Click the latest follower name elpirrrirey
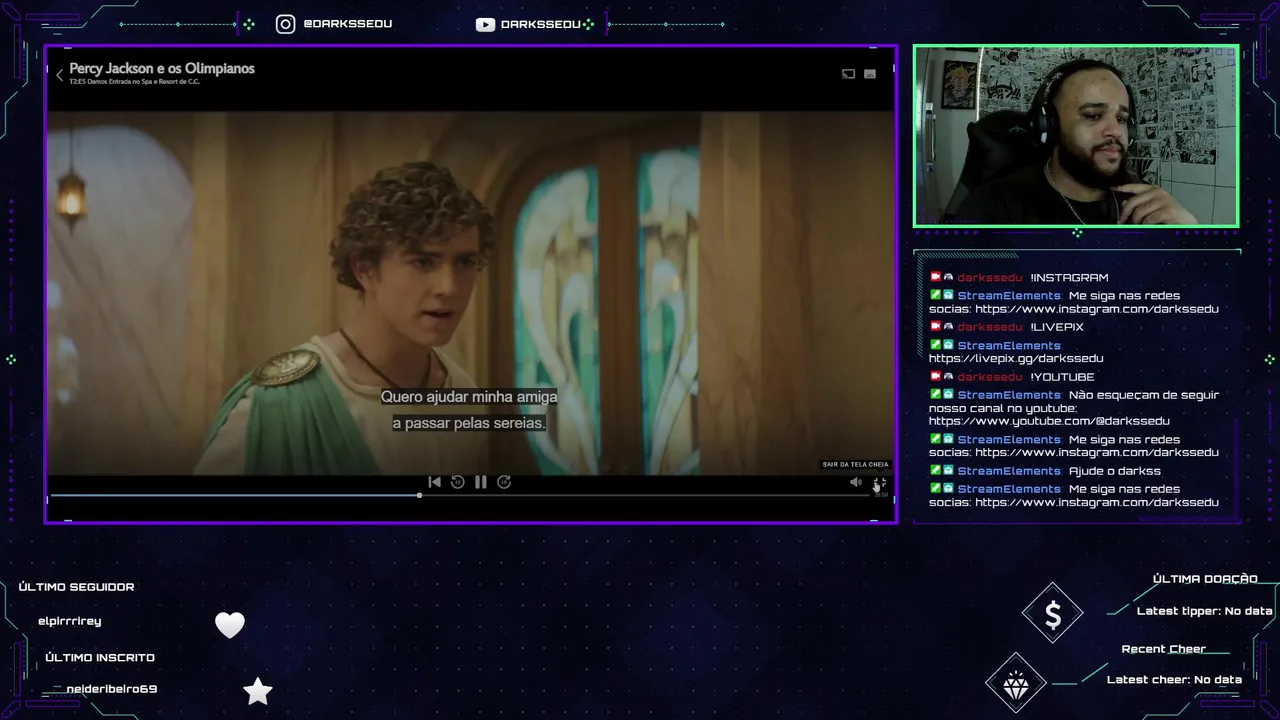The height and width of the screenshot is (720, 1280). click(70, 621)
